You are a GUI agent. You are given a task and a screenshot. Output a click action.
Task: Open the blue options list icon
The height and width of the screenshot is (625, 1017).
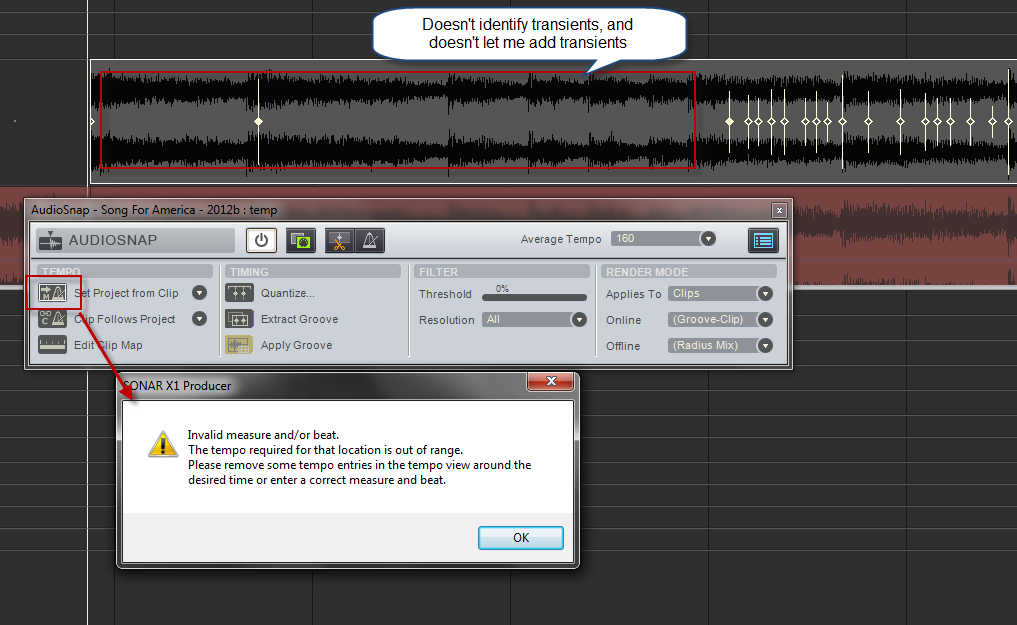pyautogui.click(x=762, y=240)
